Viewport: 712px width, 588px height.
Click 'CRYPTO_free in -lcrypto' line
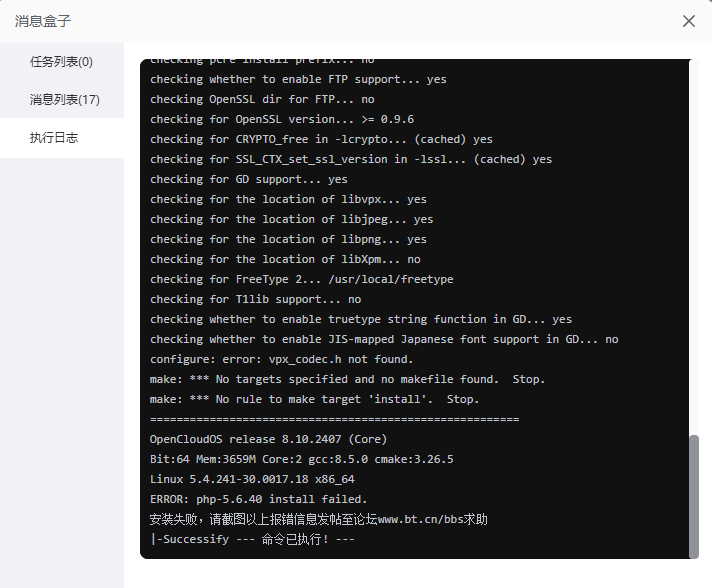[321, 139]
